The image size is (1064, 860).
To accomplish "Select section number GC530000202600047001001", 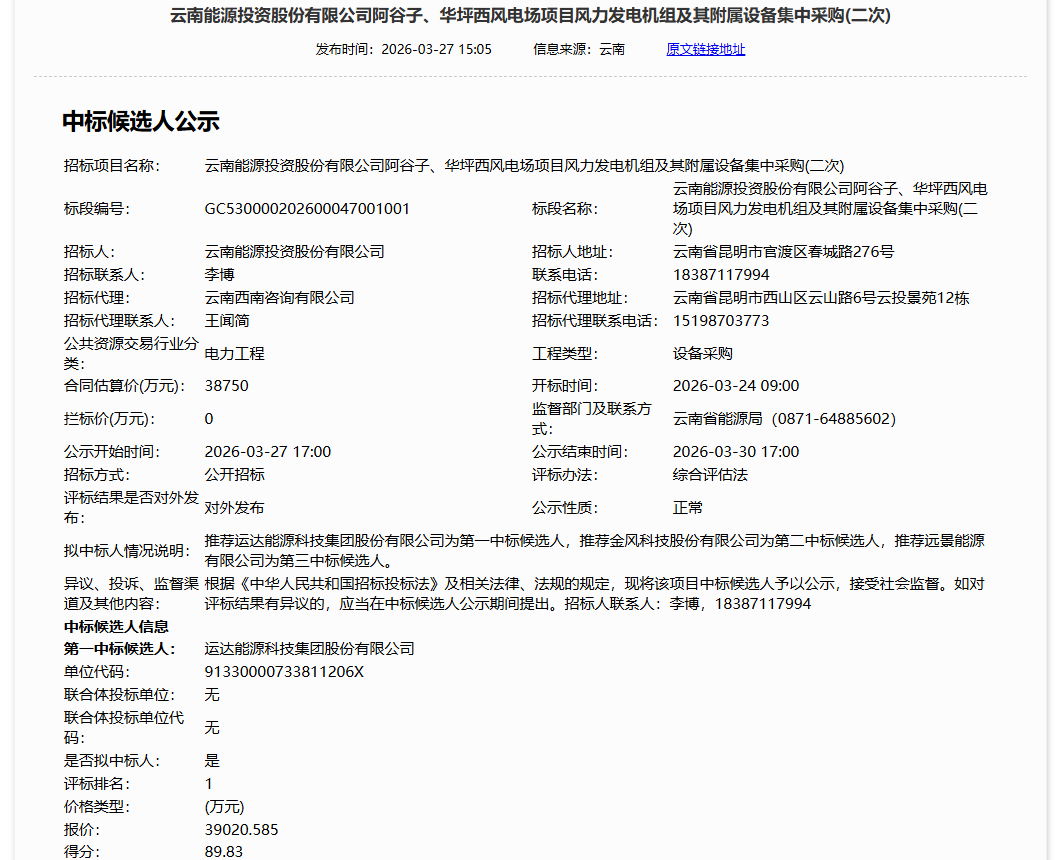I will [307, 208].
